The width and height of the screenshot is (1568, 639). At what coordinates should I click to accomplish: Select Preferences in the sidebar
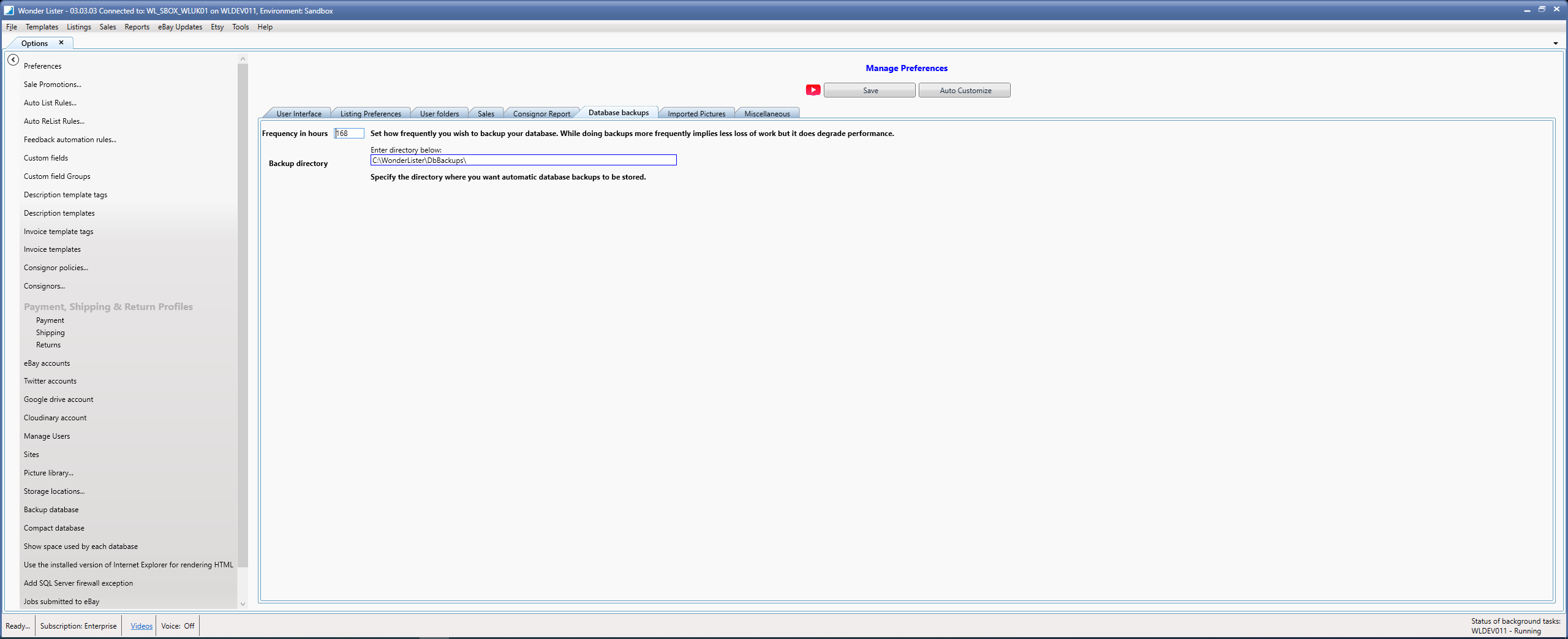pyautogui.click(x=43, y=66)
